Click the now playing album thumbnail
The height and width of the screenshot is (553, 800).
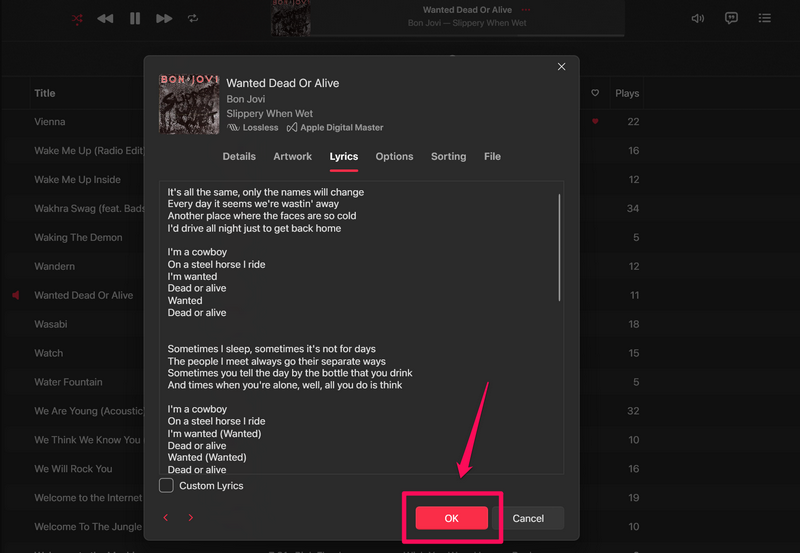[x=291, y=18]
